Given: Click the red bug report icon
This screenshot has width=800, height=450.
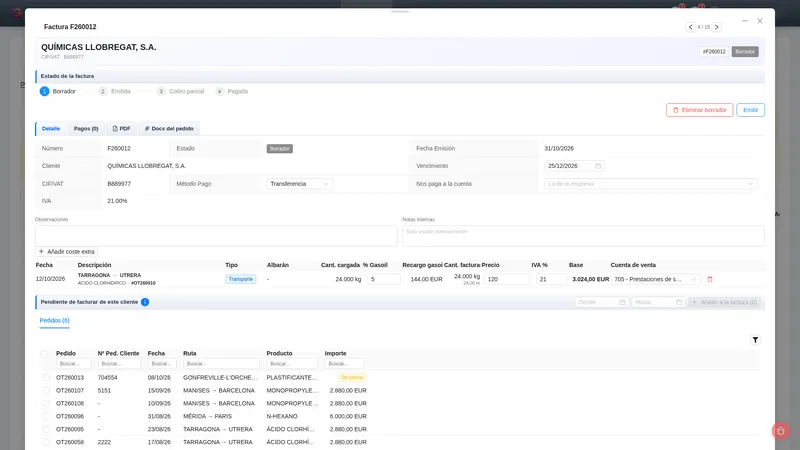Looking at the screenshot, I should coord(781,431).
